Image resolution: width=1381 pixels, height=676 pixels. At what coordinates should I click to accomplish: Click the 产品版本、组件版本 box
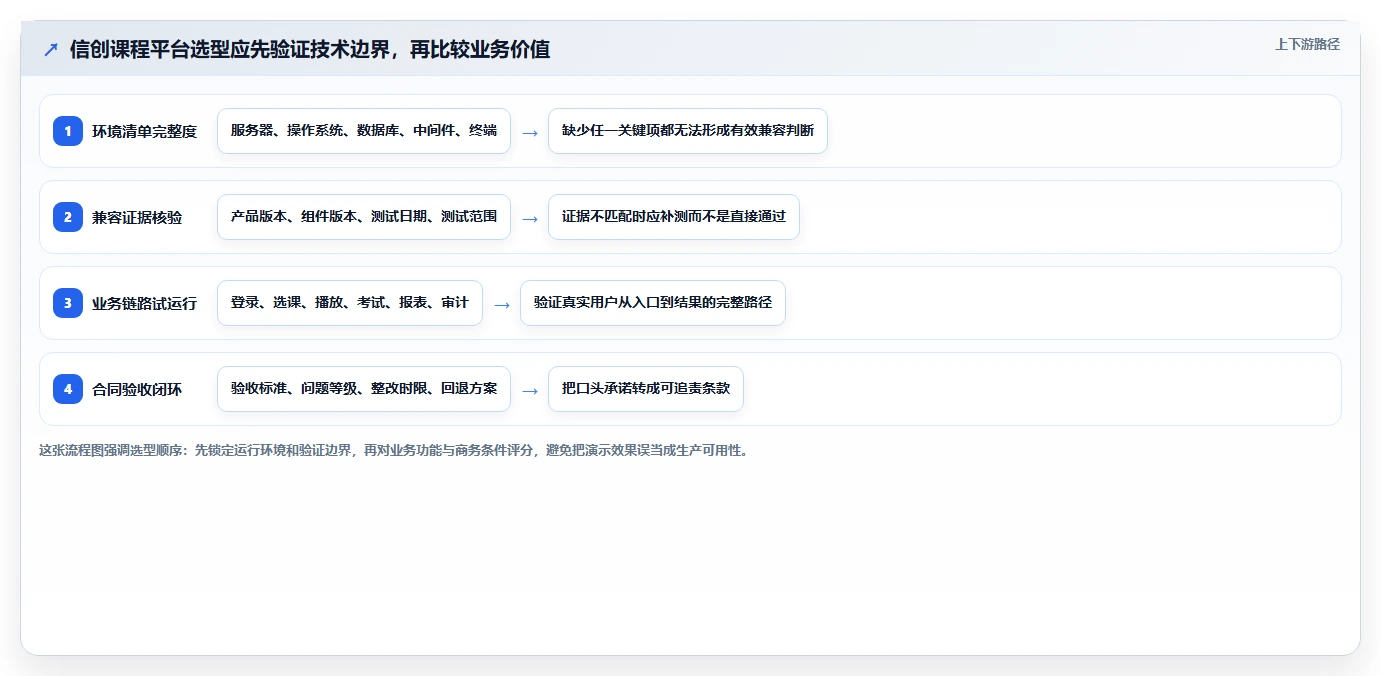pos(364,217)
